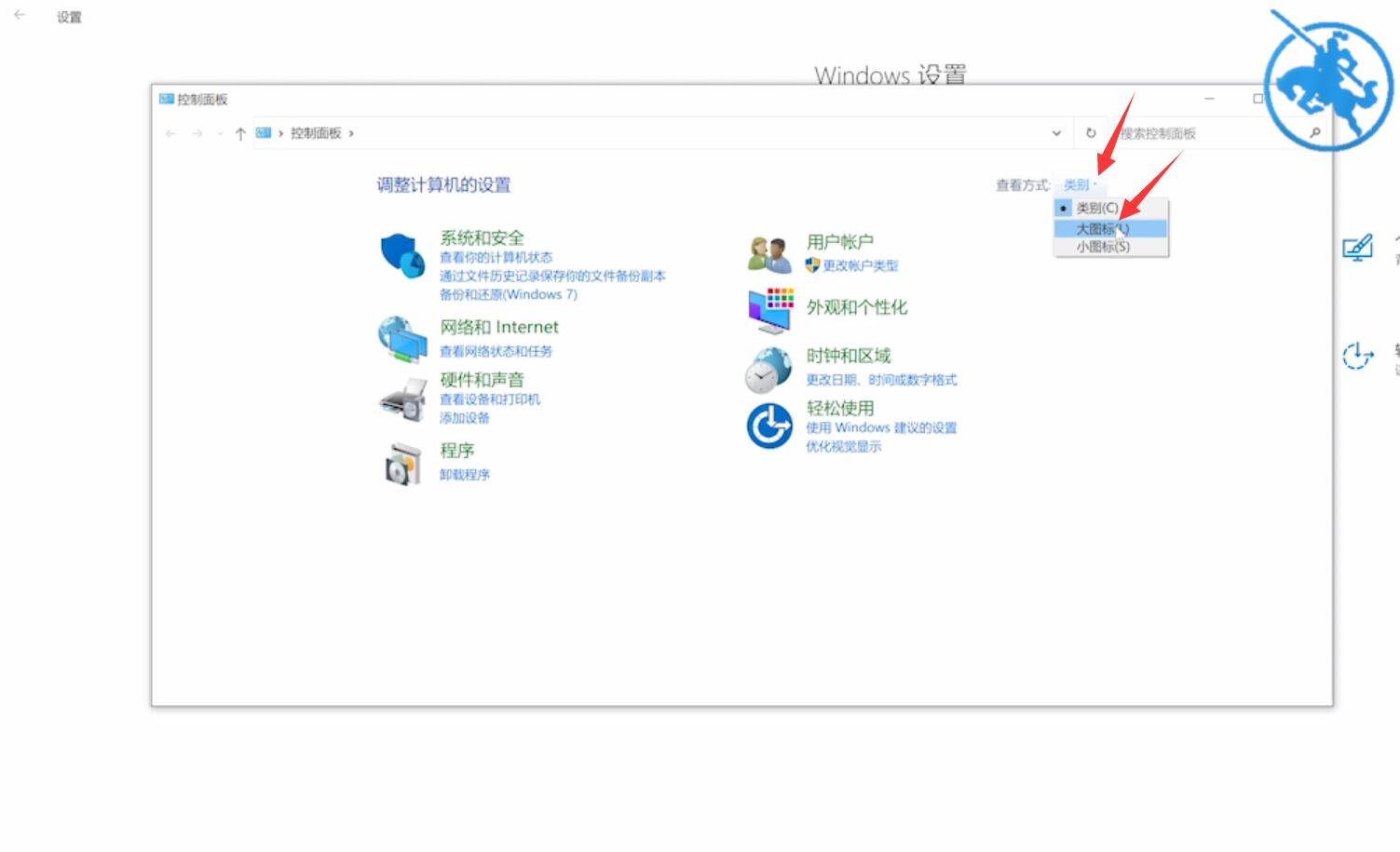Open 卸载程序 link
Viewport: 1400px width, 852px height.
(x=465, y=475)
